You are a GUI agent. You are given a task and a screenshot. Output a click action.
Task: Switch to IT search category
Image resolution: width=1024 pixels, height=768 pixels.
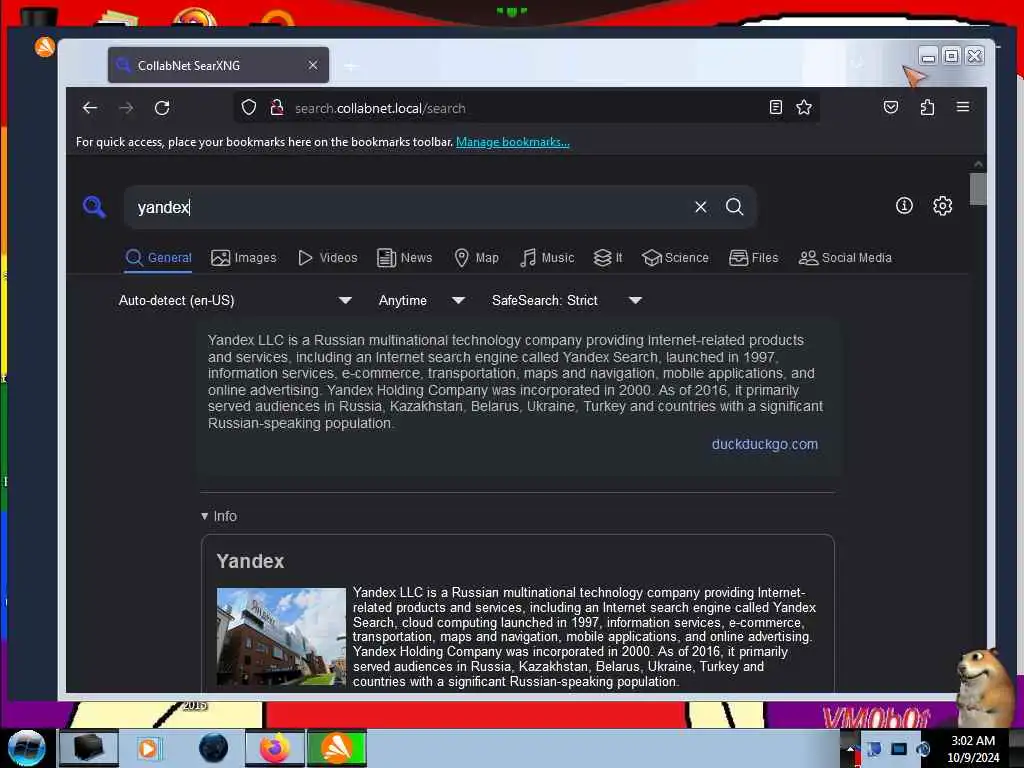coord(608,258)
